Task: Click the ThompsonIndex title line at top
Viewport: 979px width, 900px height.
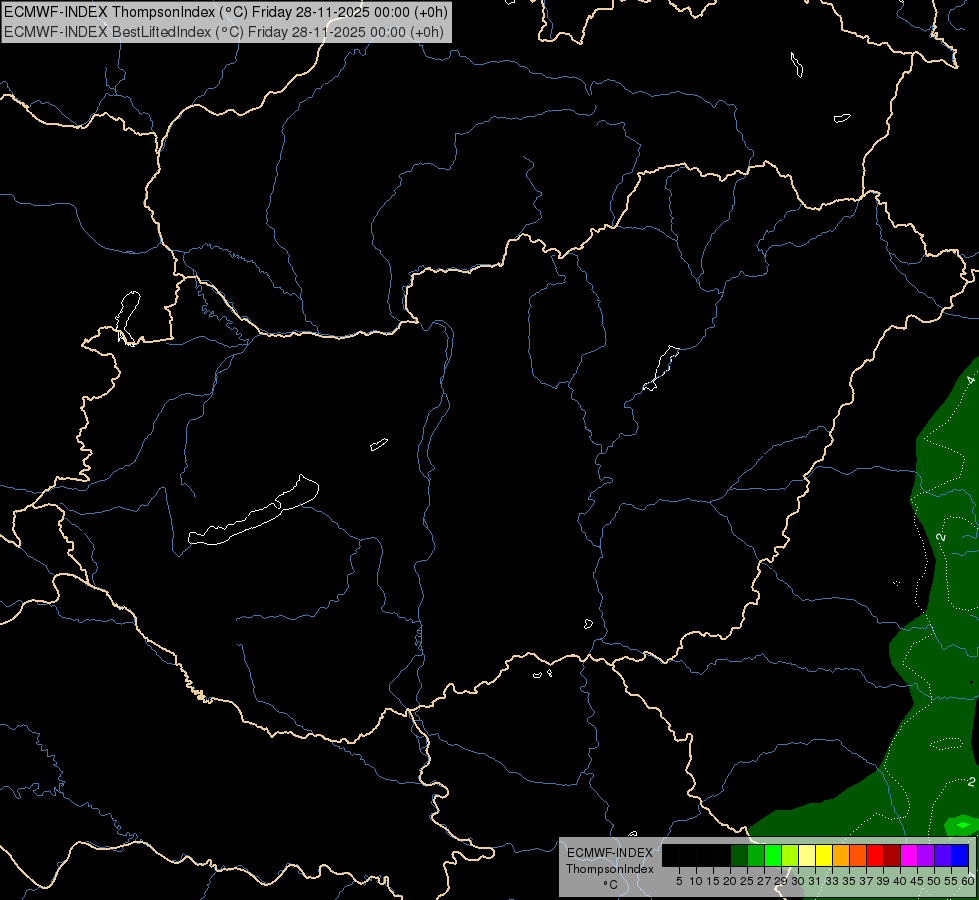Action: [225, 12]
